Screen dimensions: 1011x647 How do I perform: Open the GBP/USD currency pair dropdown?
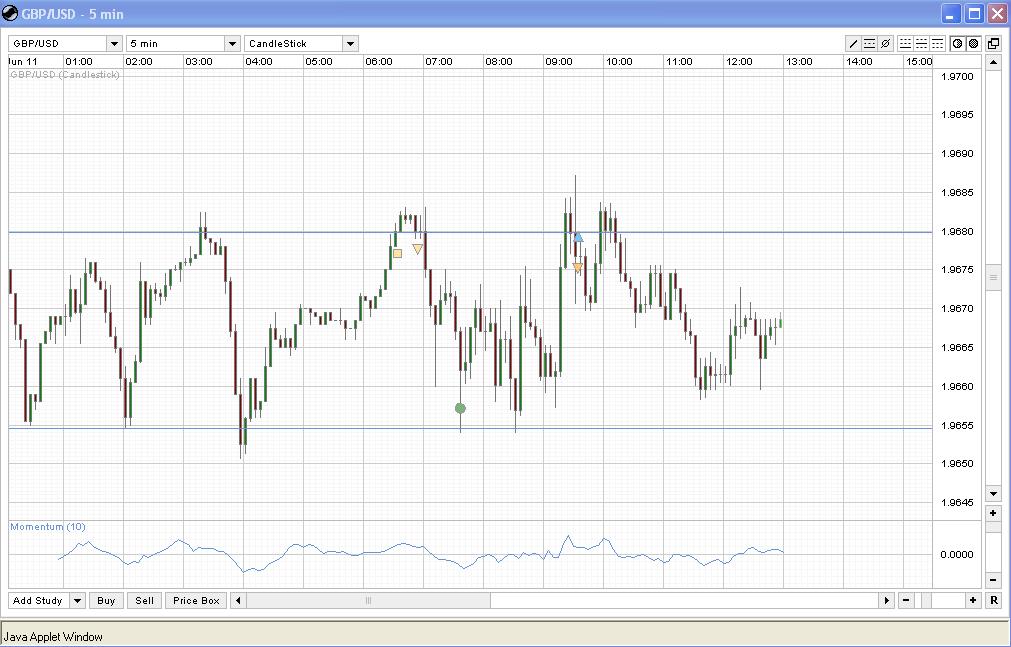(x=114, y=44)
